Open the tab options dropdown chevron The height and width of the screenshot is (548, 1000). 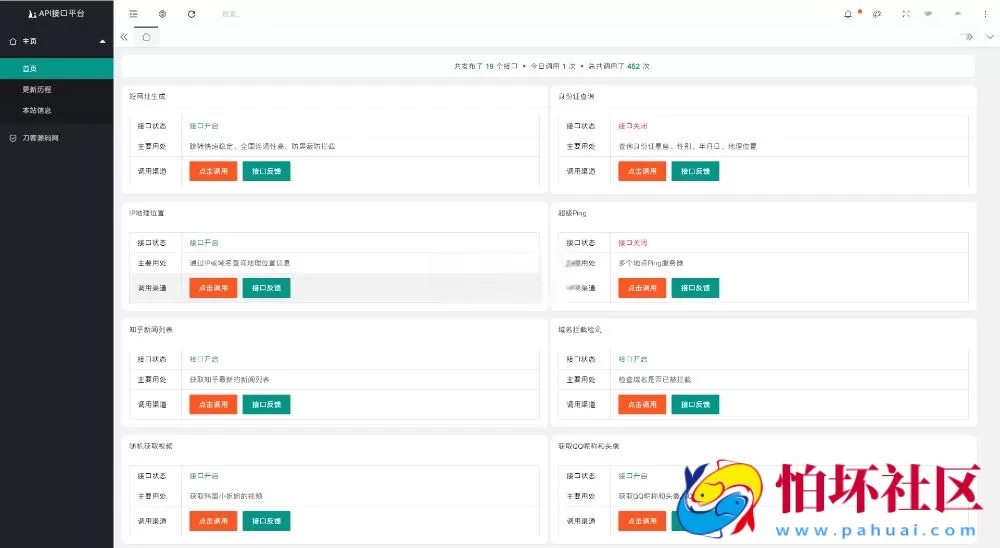point(990,37)
